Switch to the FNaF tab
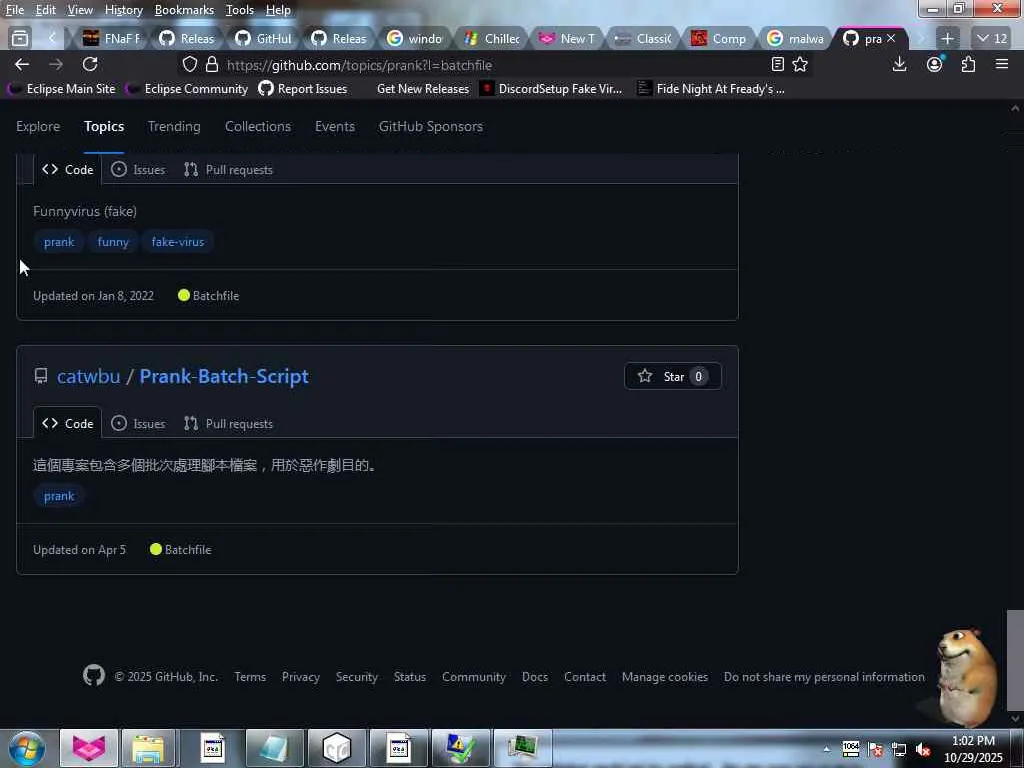Image resolution: width=1024 pixels, height=768 pixels. coord(112,39)
